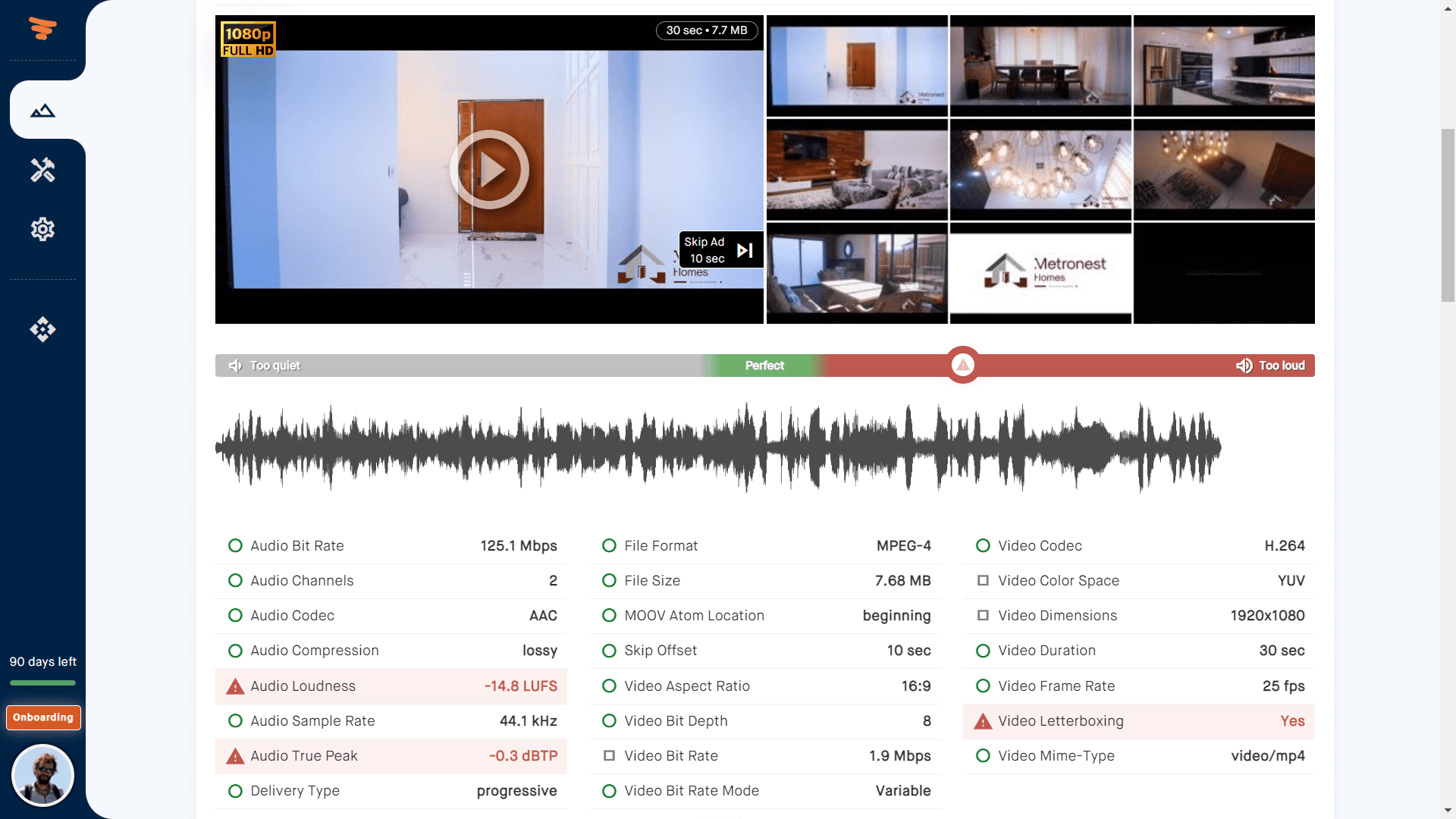Image resolution: width=1456 pixels, height=819 pixels.
Task: Select the tools/wrench icon in sidebar
Action: tap(42, 170)
